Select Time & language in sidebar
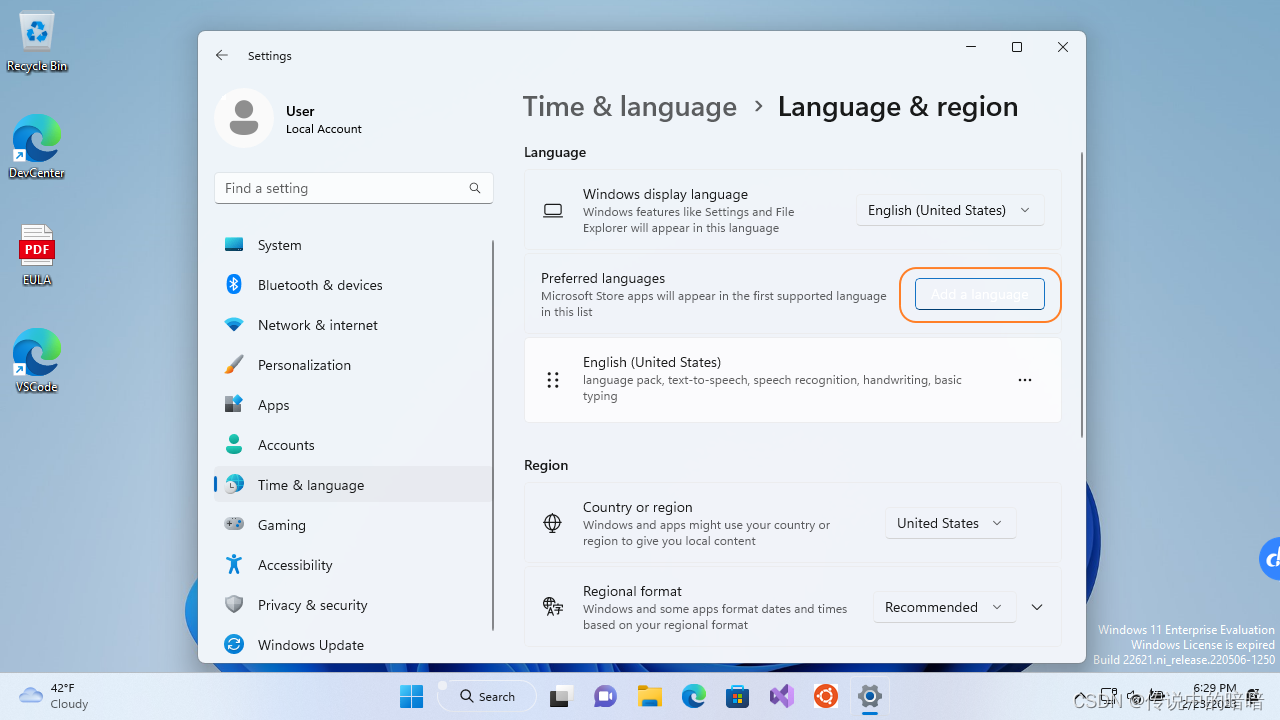Image resolution: width=1280 pixels, height=720 pixels. coord(353,485)
